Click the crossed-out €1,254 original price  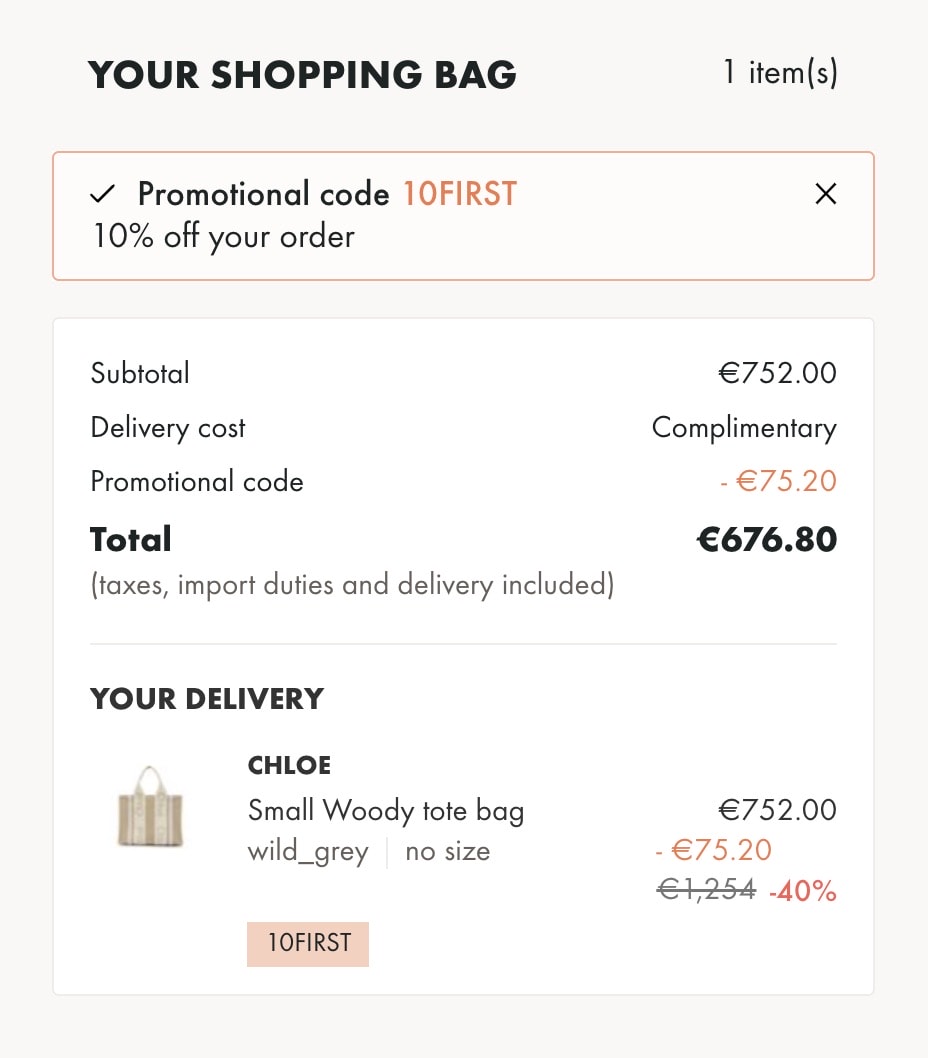(x=706, y=889)
